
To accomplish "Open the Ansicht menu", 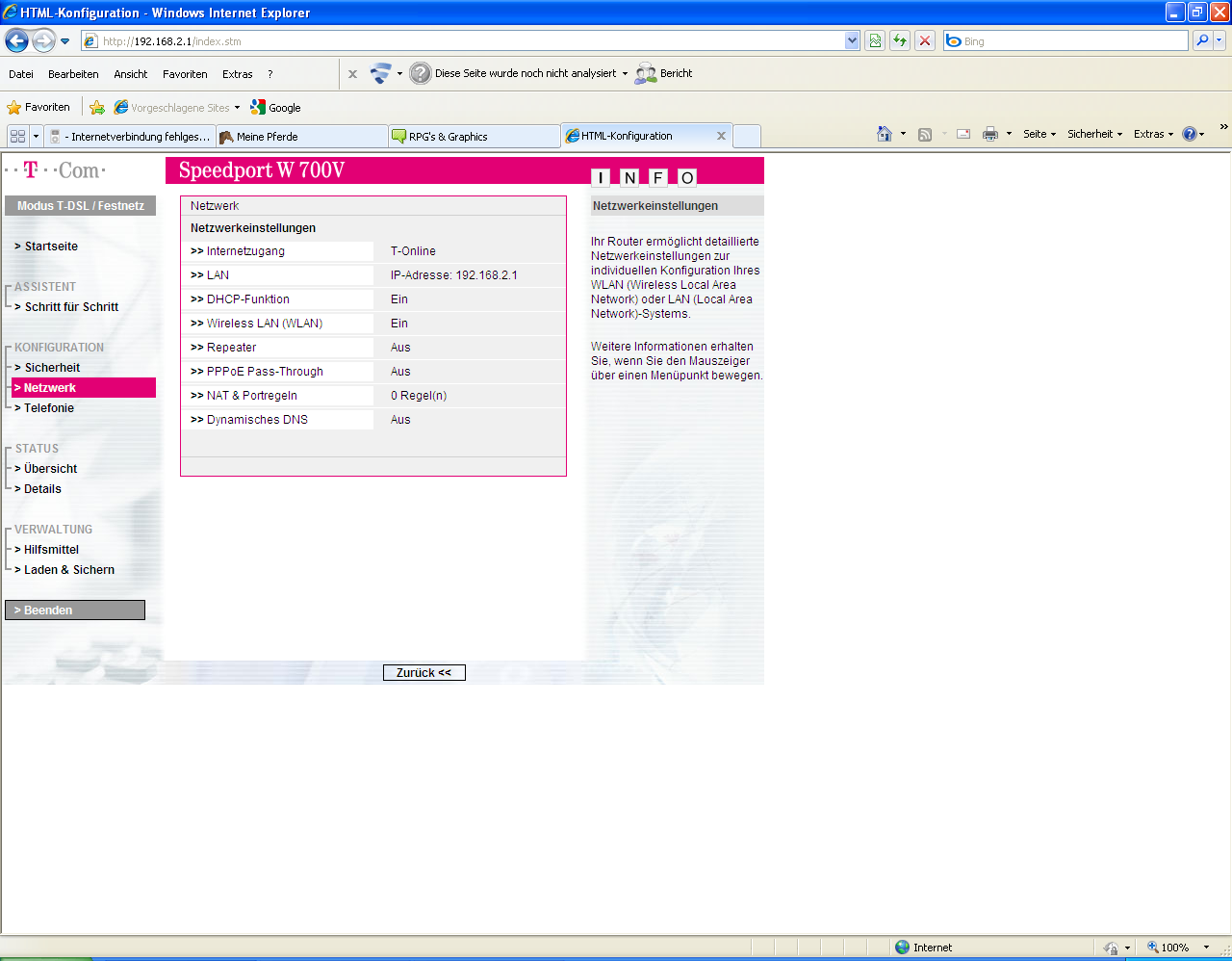I will pos(131,74).
